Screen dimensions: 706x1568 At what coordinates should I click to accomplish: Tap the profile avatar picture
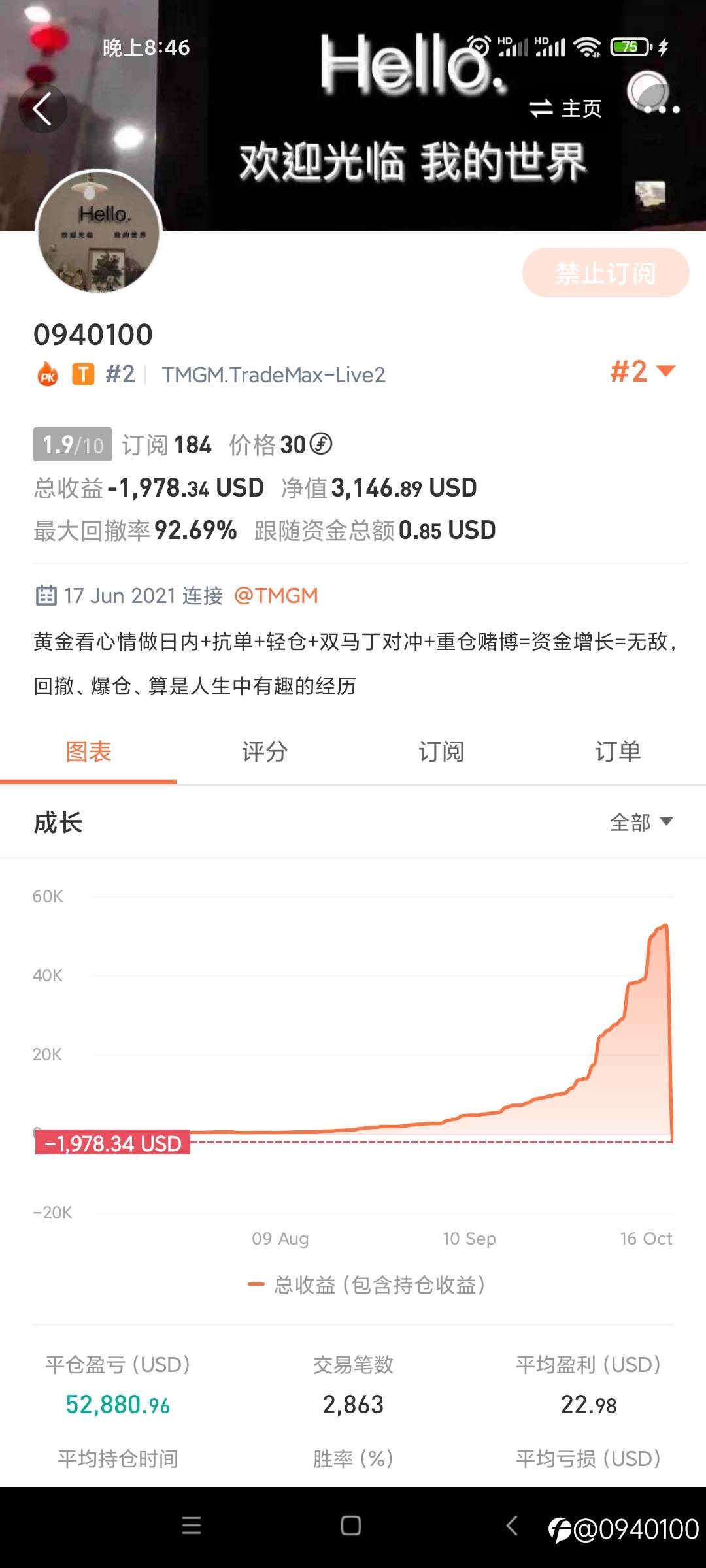[99, 231]
